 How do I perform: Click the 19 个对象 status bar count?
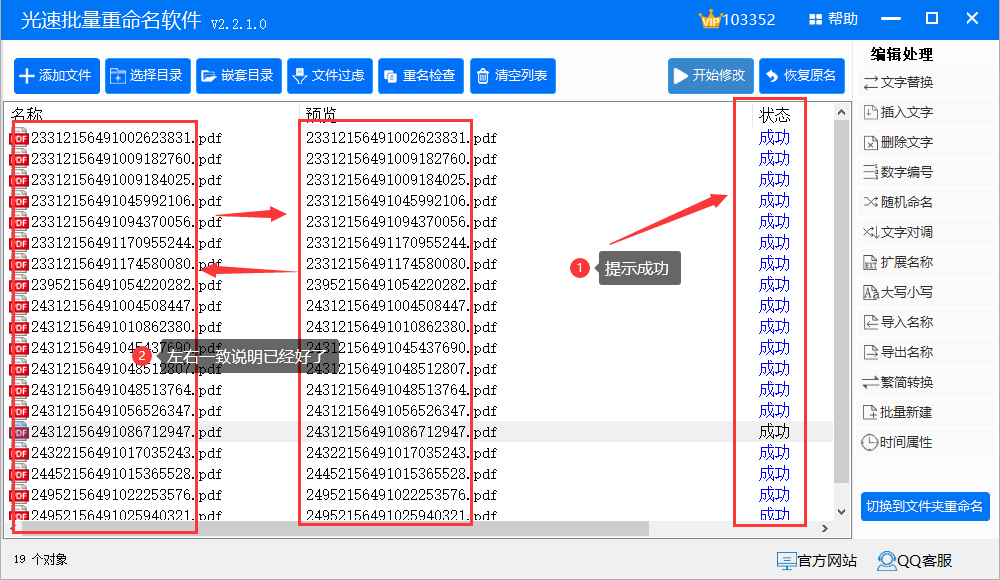[x=40, y=560]
